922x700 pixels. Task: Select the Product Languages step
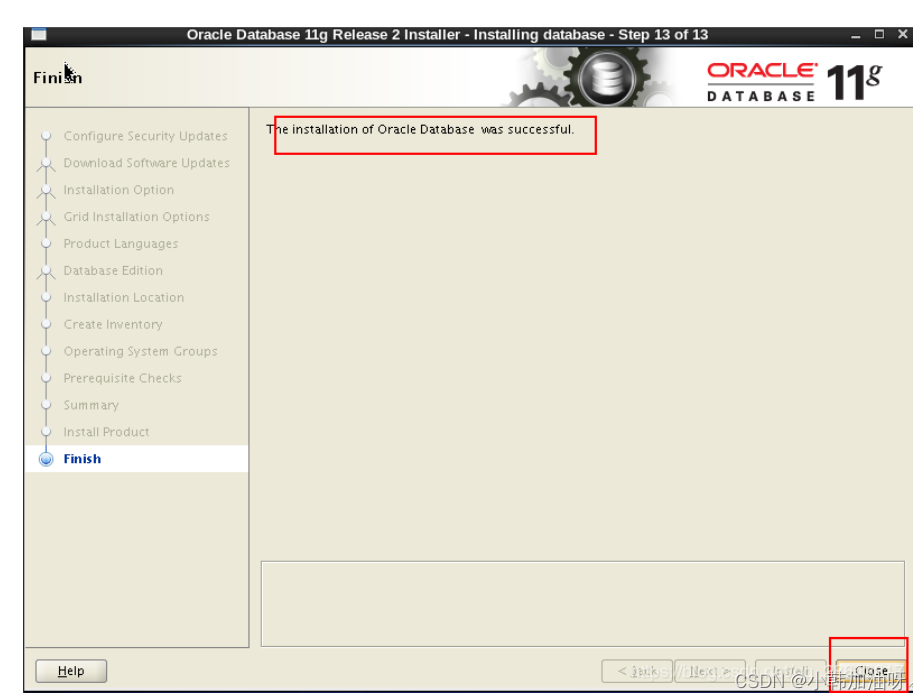click(x=121, y=244)
